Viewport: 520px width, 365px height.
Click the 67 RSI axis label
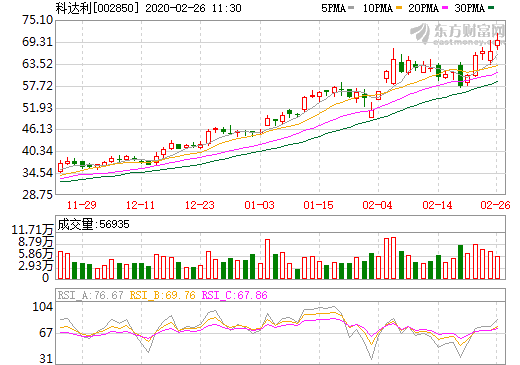46,333
